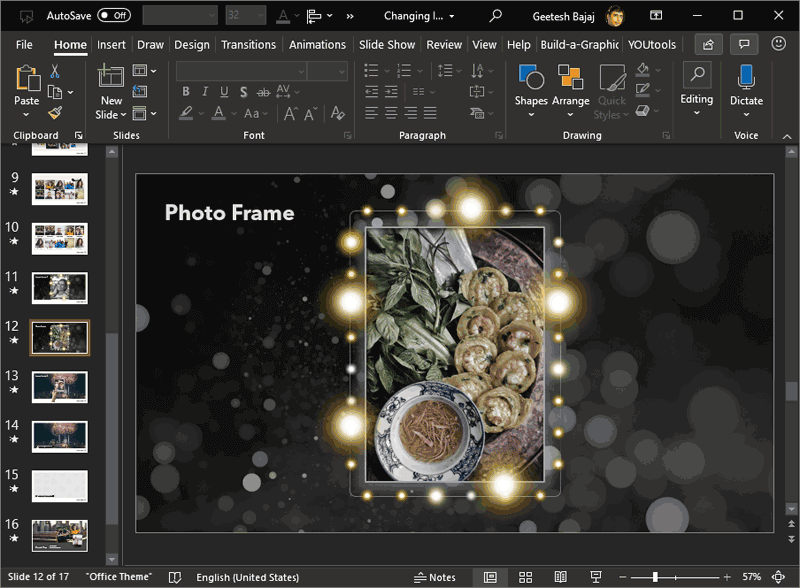The image size is (800, 588).
Task: Click the Format Painter brush icon
Action: coord(55,114)
